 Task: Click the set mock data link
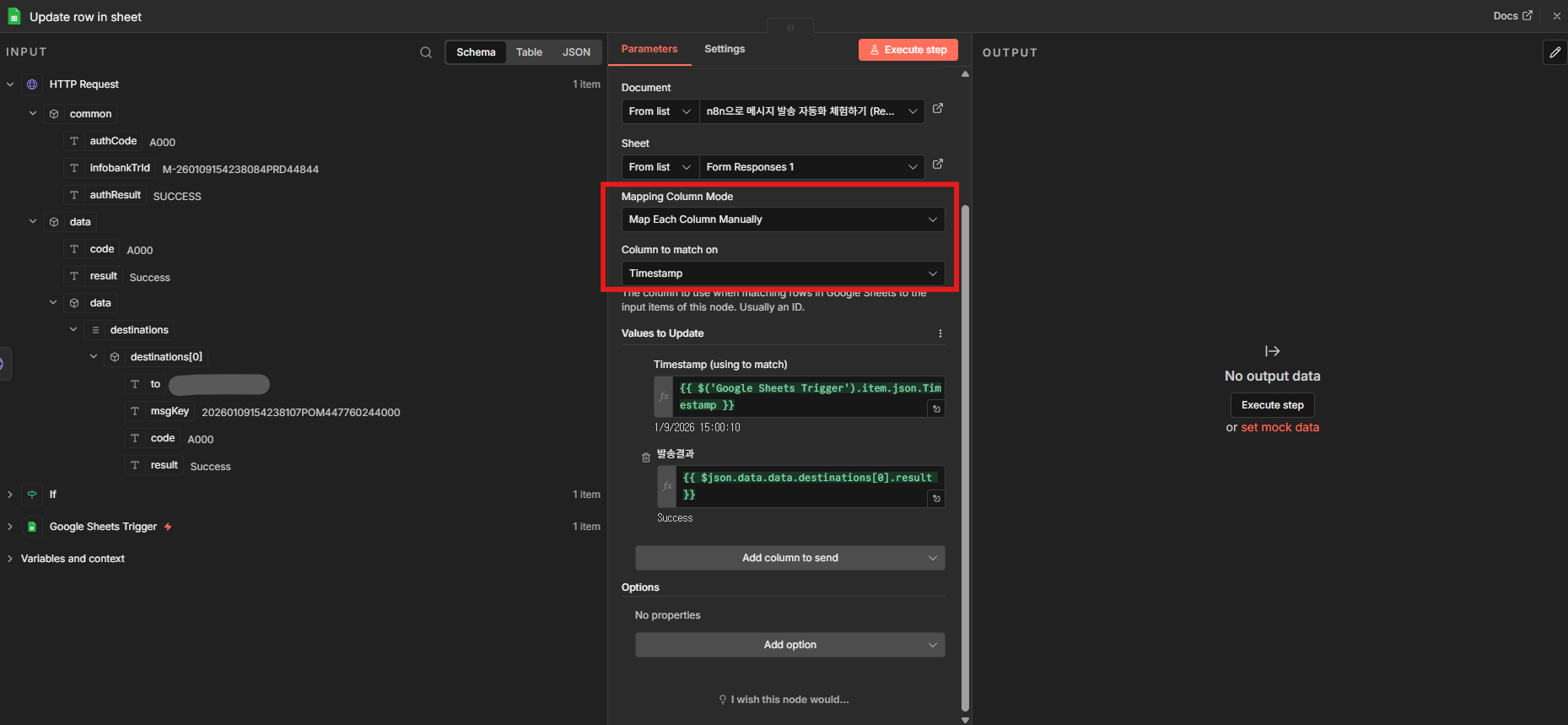click(x=1280, y=428)
